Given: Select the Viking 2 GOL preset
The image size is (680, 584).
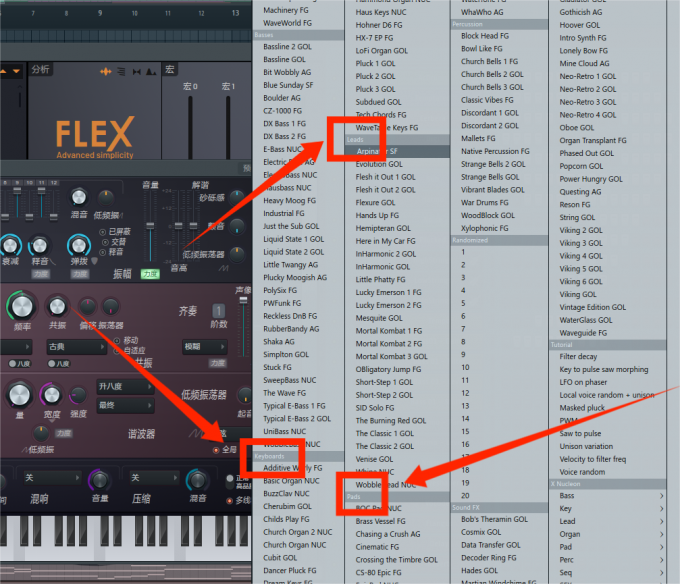Looking at the screenshot, I should coord(580,230).
